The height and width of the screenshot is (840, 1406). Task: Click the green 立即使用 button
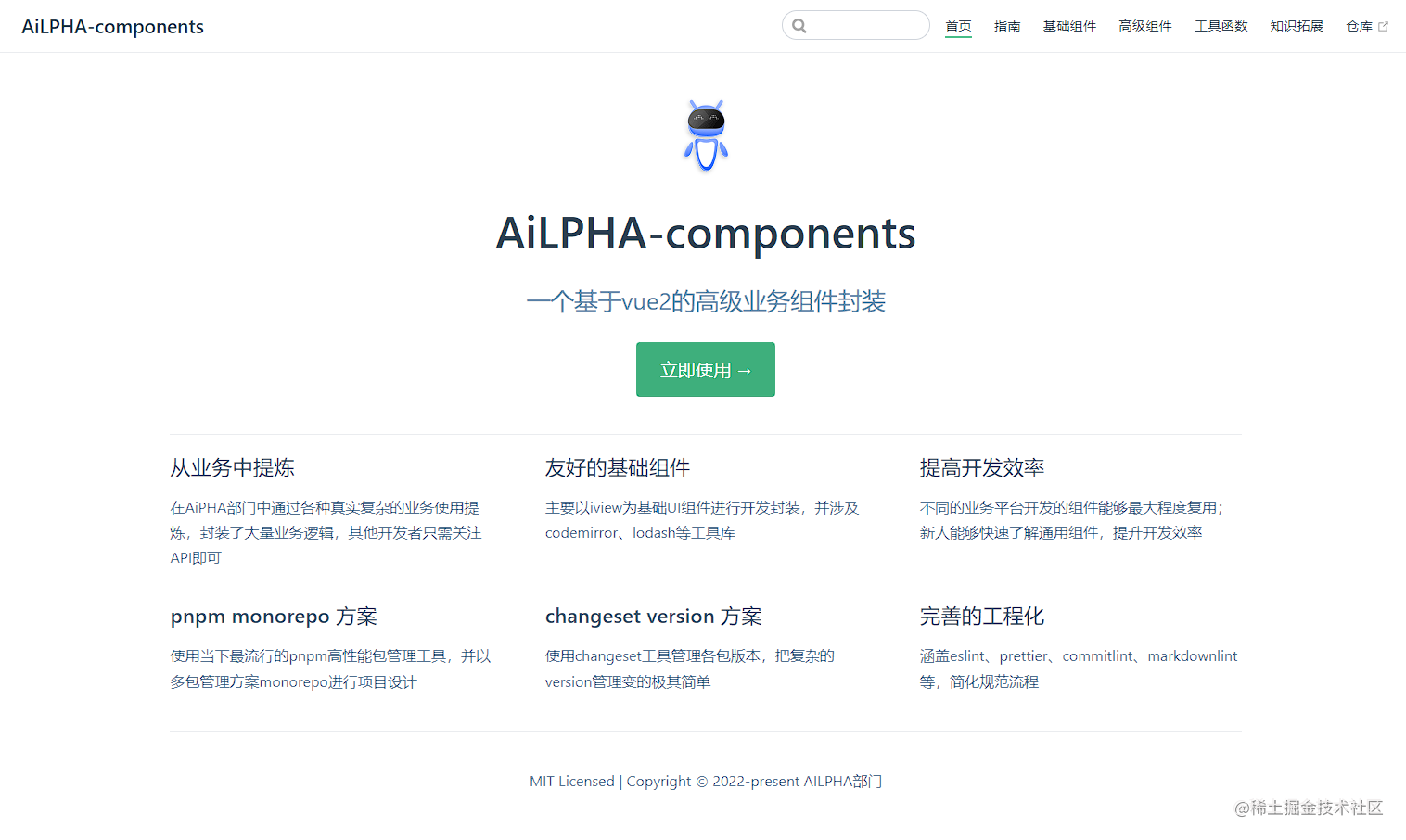[x=706, y=370]
